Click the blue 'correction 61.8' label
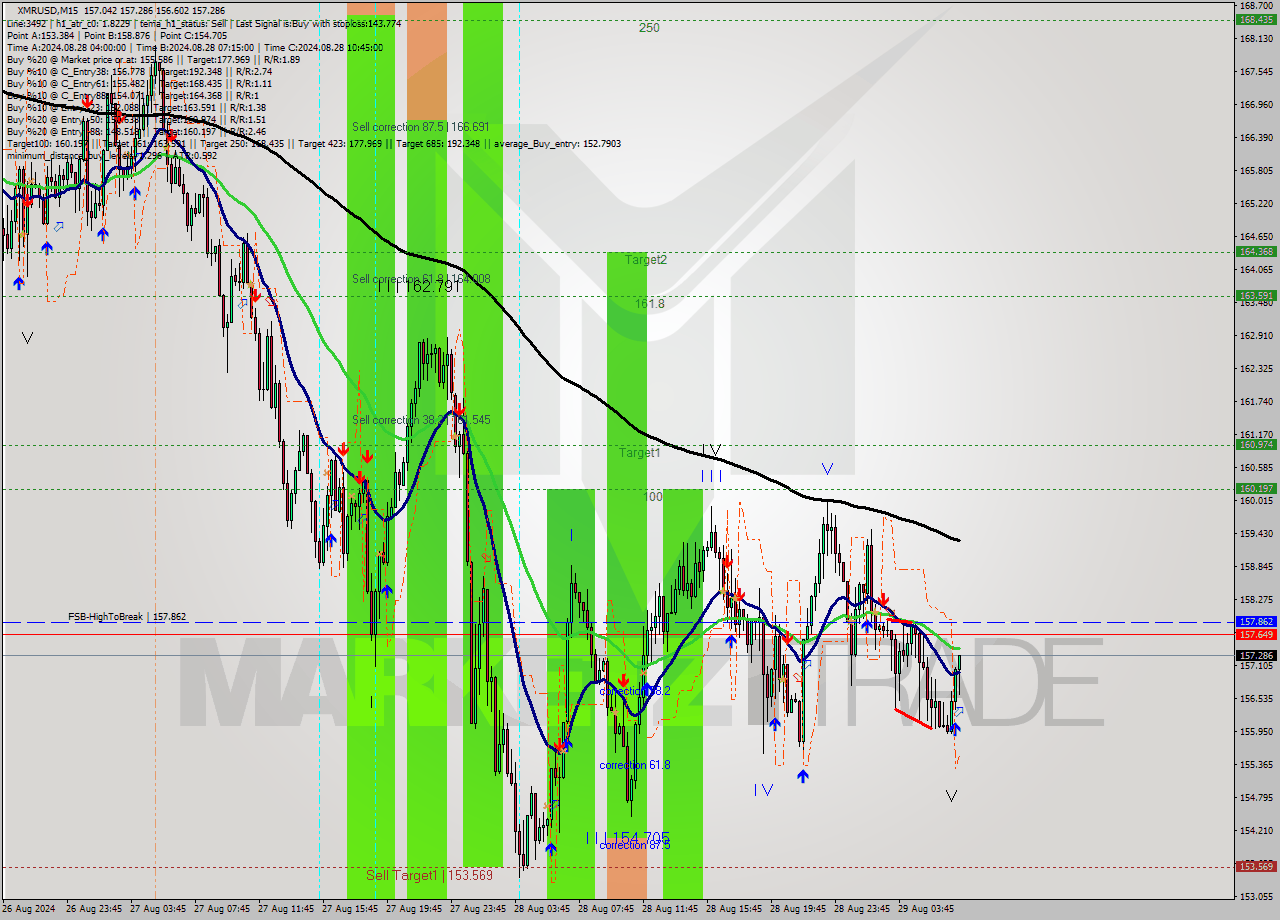 click(x=635, y=765)
